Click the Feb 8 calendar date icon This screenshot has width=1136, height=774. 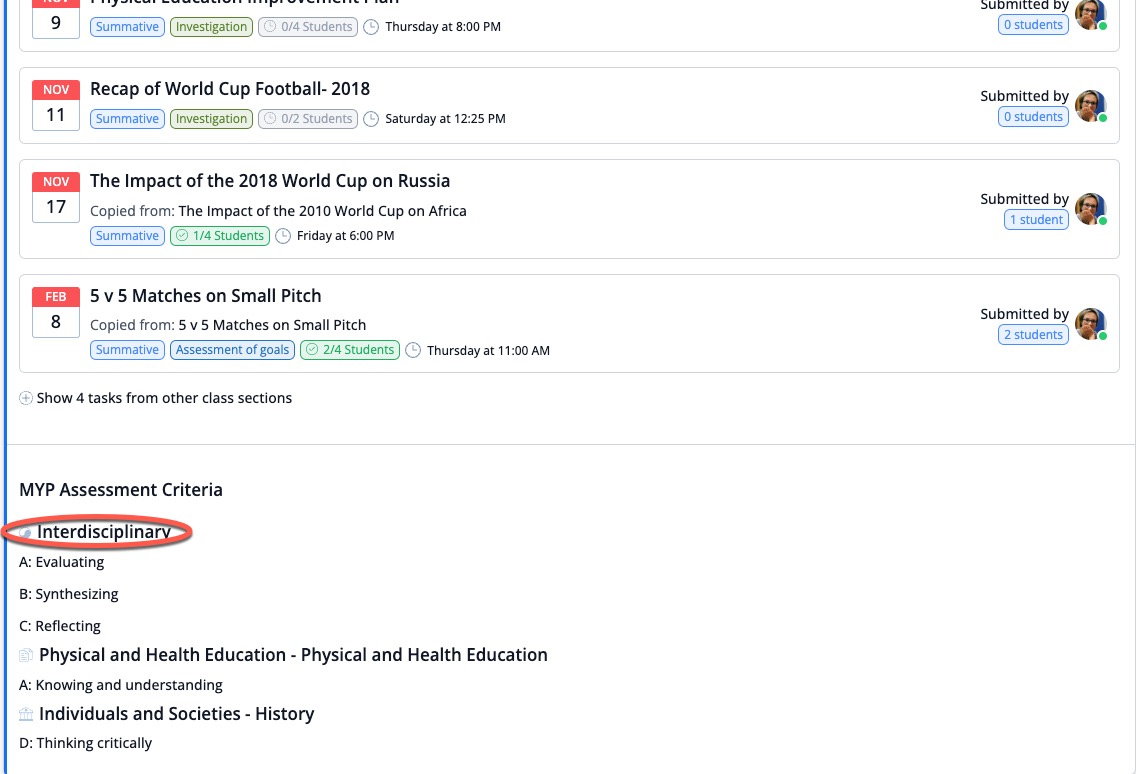(56, 312)
